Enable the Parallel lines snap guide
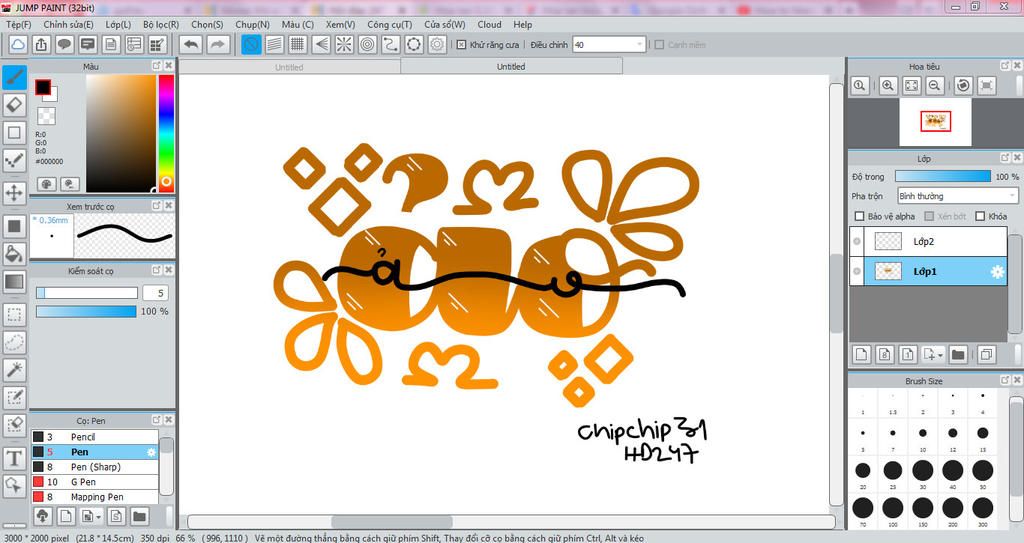 (x=274, y=44)
